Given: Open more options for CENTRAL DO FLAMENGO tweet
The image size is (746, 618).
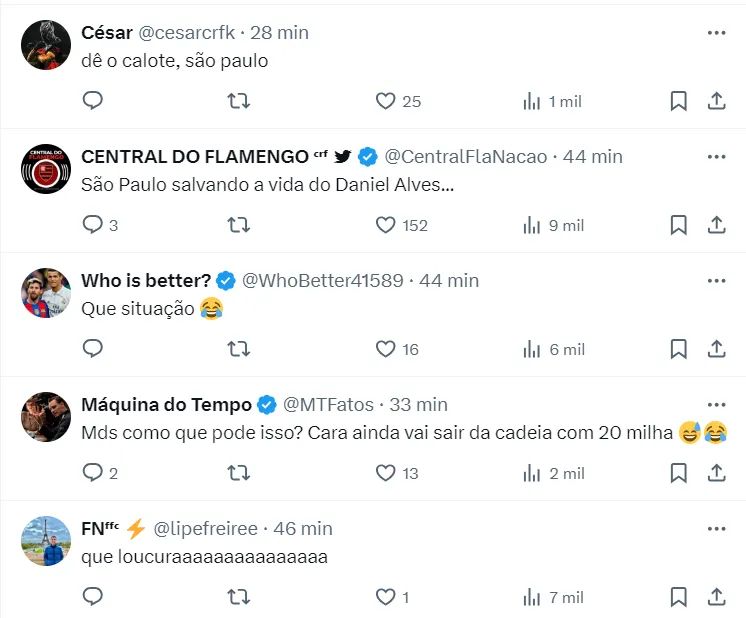Looking at the screenshot, I should coord(716,156).
